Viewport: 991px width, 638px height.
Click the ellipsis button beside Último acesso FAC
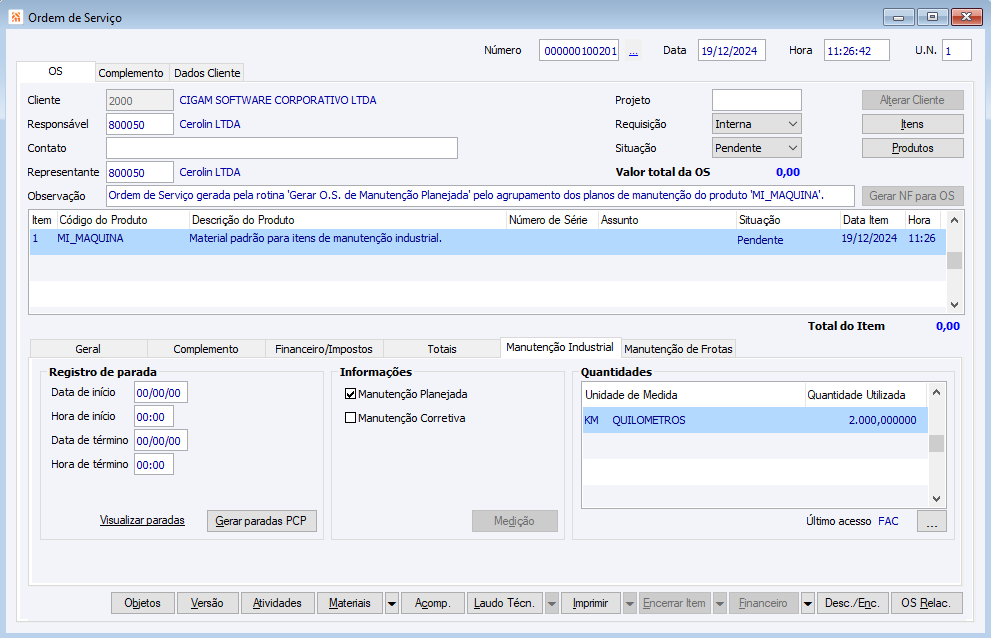932,522
